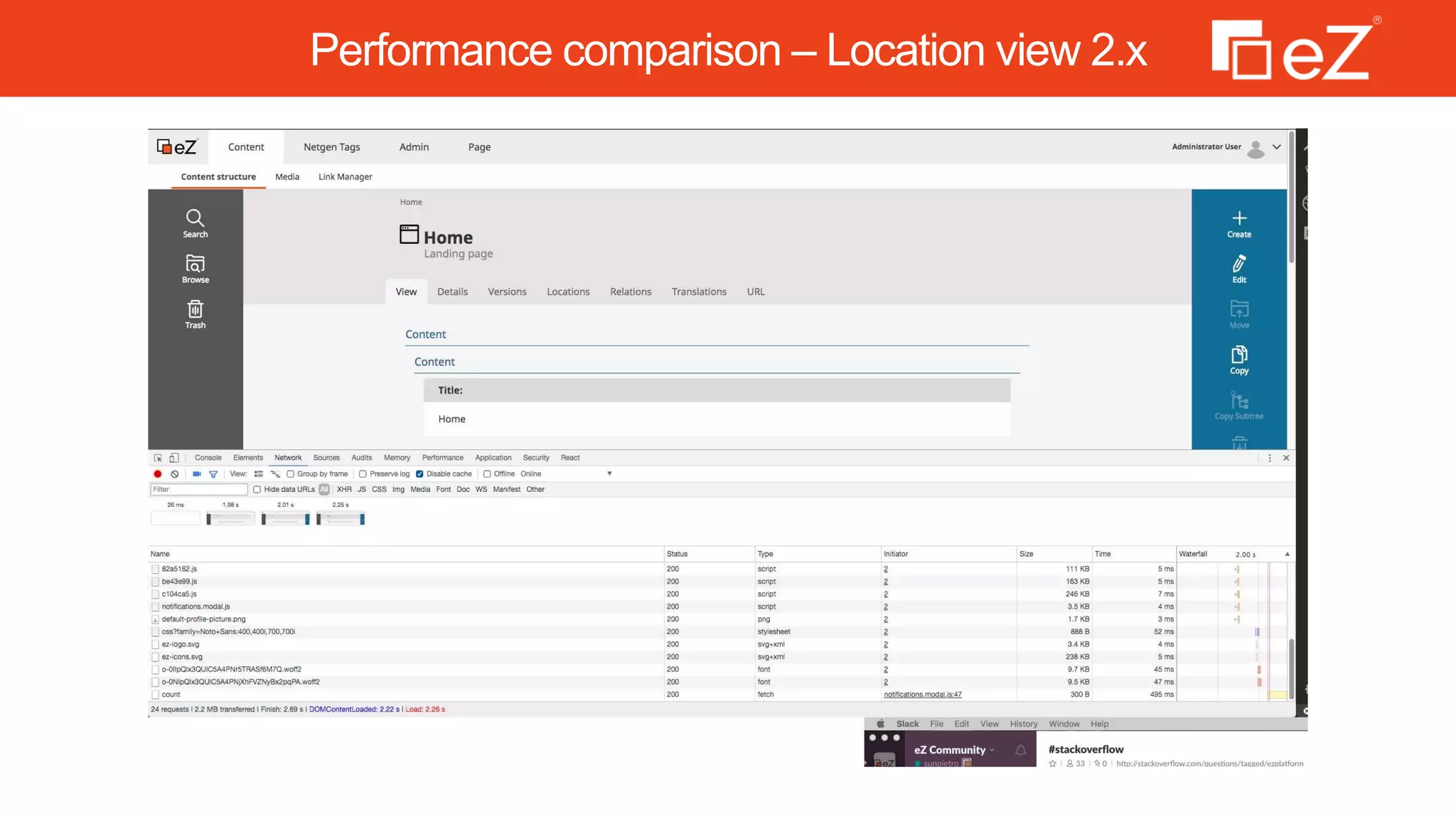This screenshot has width=1456, height=819.
Task: Uncheck the Disable cache checkbox
Action: [x=419, y=474]
